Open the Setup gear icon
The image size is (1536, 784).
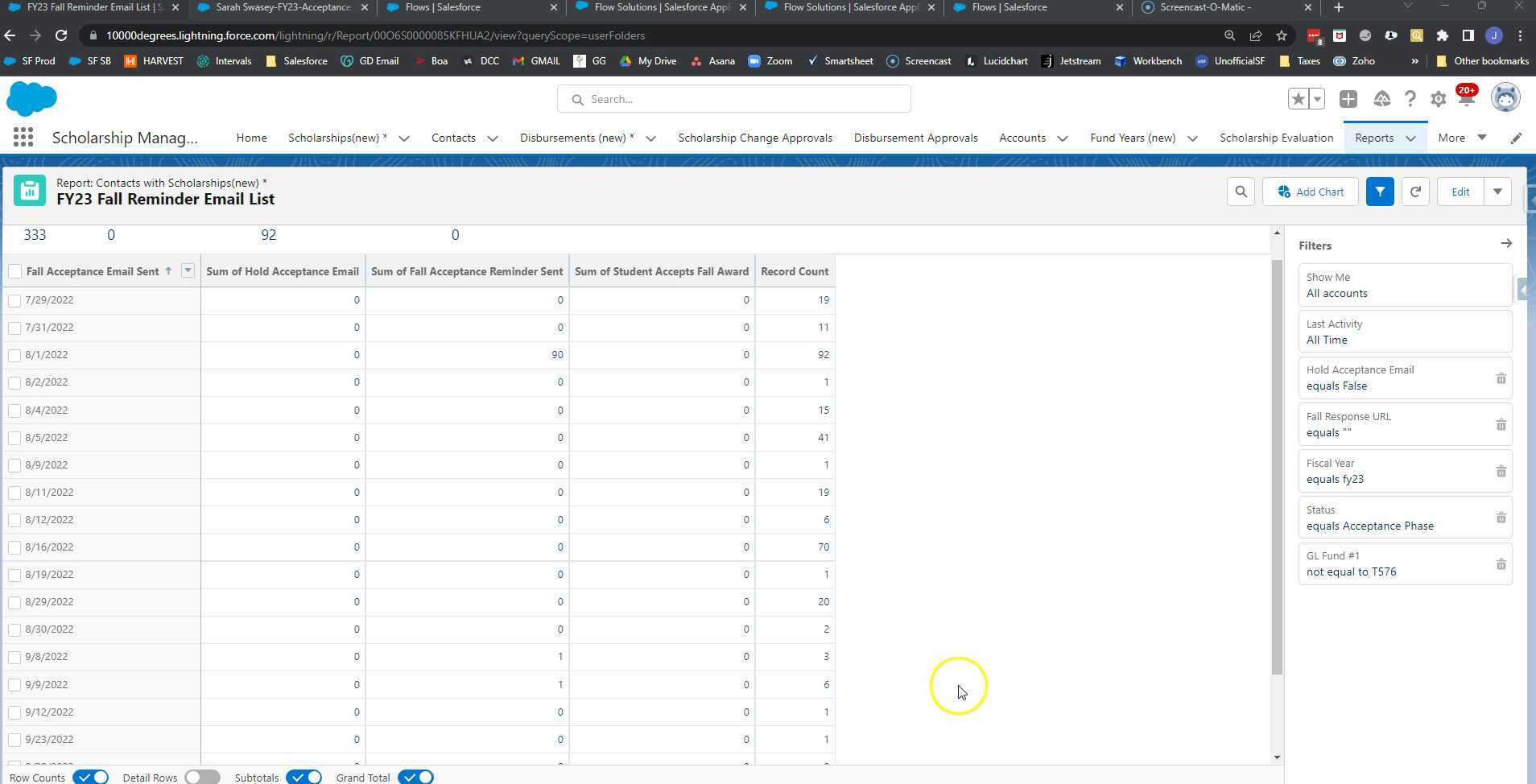pyautogui.click(x=1438, y=99)
